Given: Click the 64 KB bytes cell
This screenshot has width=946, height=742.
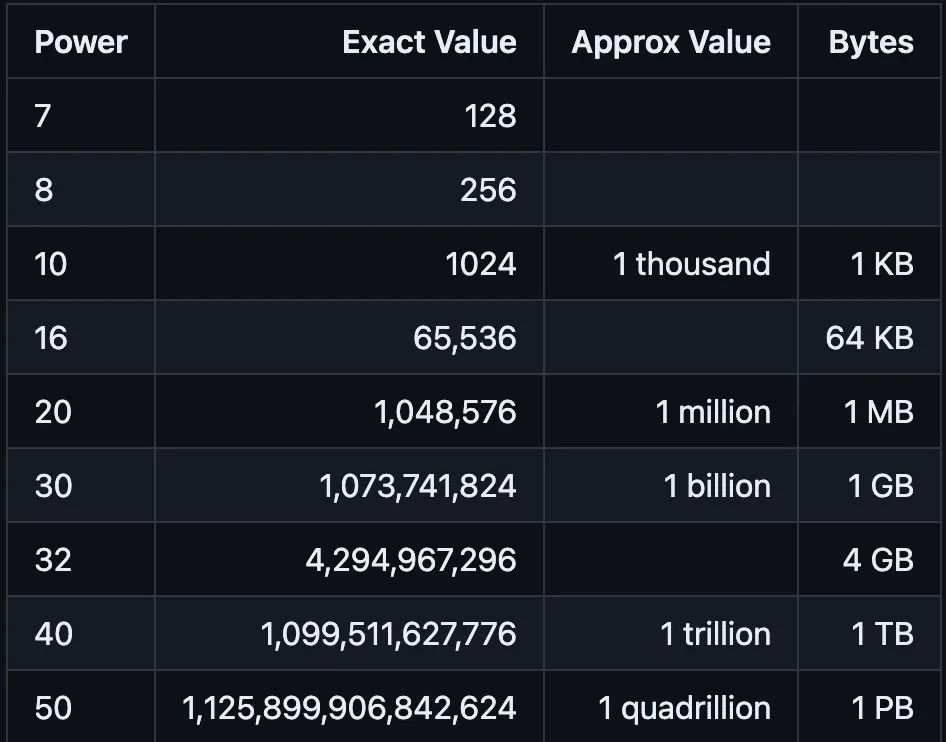Looking at the screenshot, I should pos(870,338).
